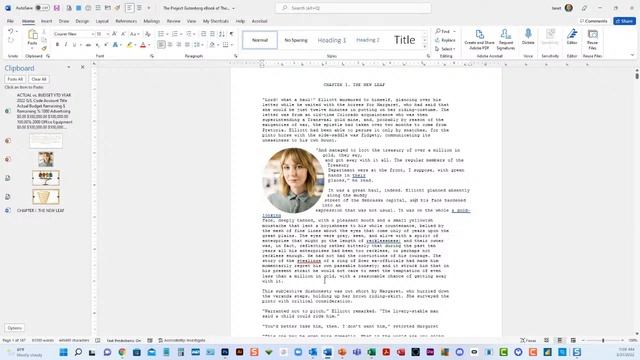Screen dimensions: 640x360
Task: Toggle Italic formatting
Action: point(66,44)
